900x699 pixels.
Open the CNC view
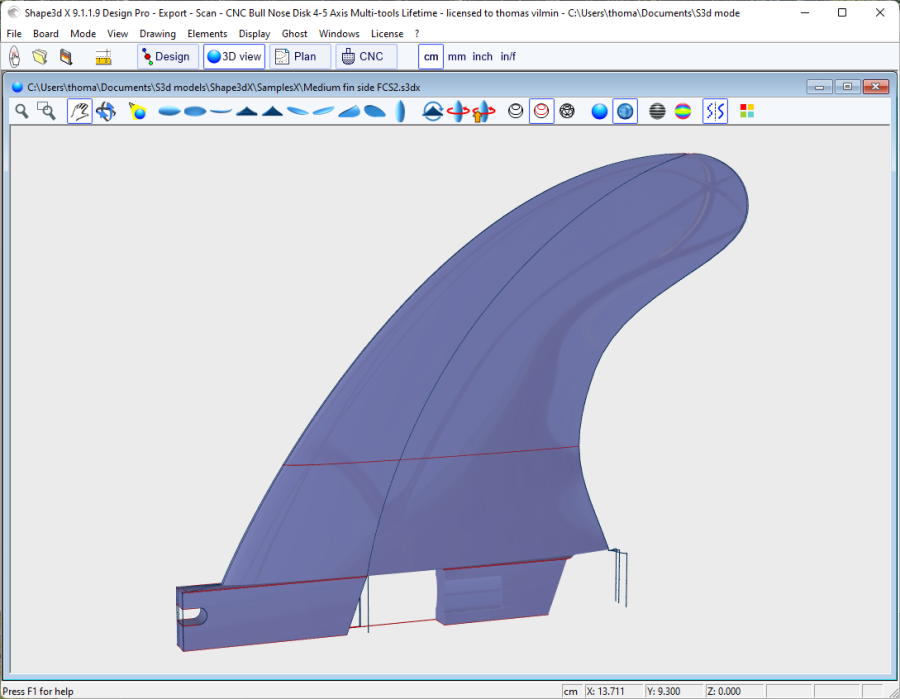[x=365, y=57]
